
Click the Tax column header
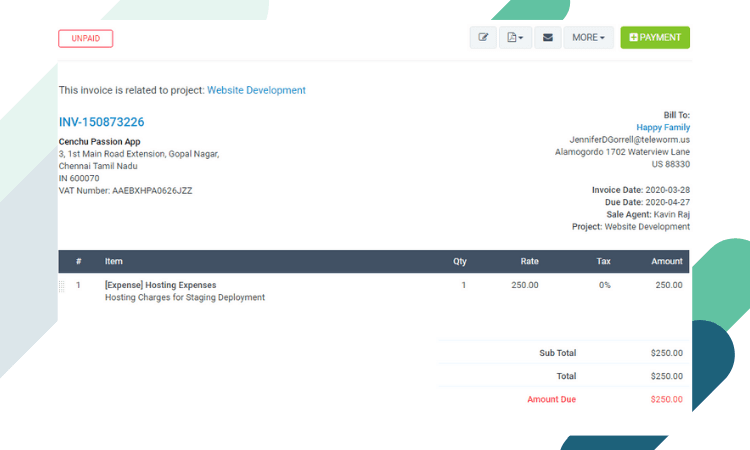603,261
